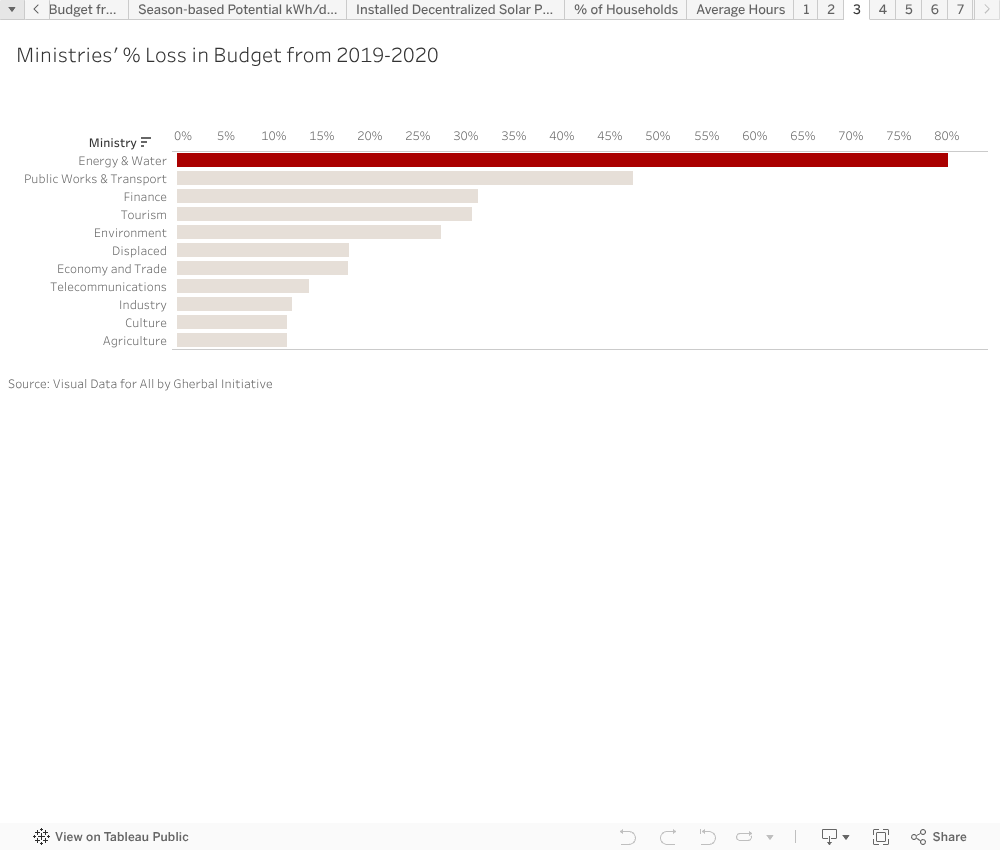Click the Agriculture row label

pos(134,341)
